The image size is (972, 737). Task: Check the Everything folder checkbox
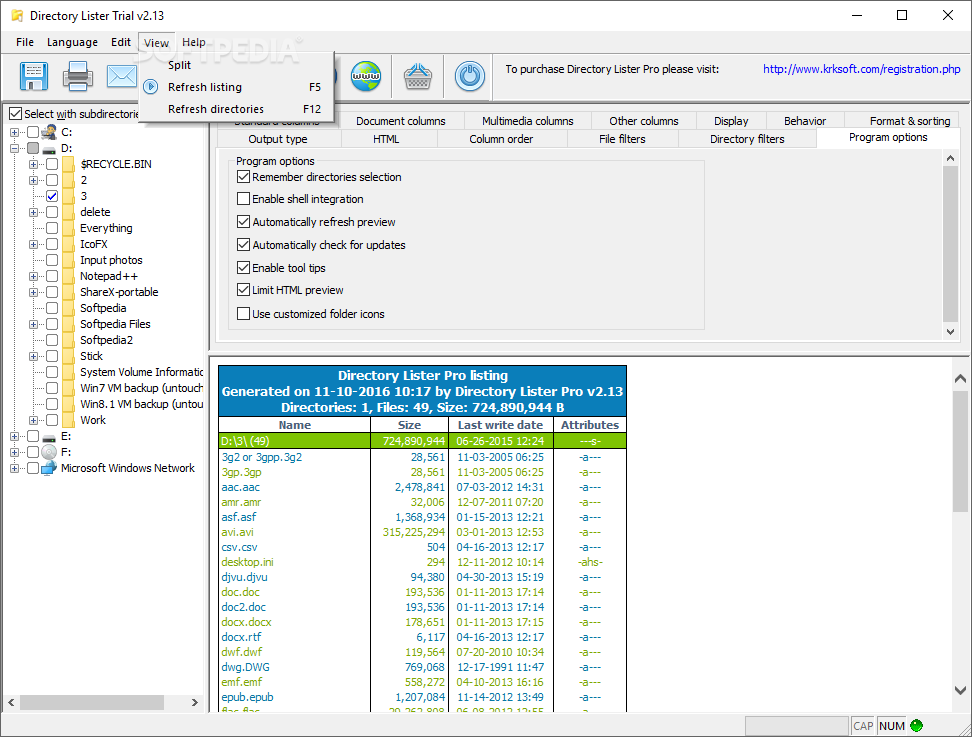(52, 228)
